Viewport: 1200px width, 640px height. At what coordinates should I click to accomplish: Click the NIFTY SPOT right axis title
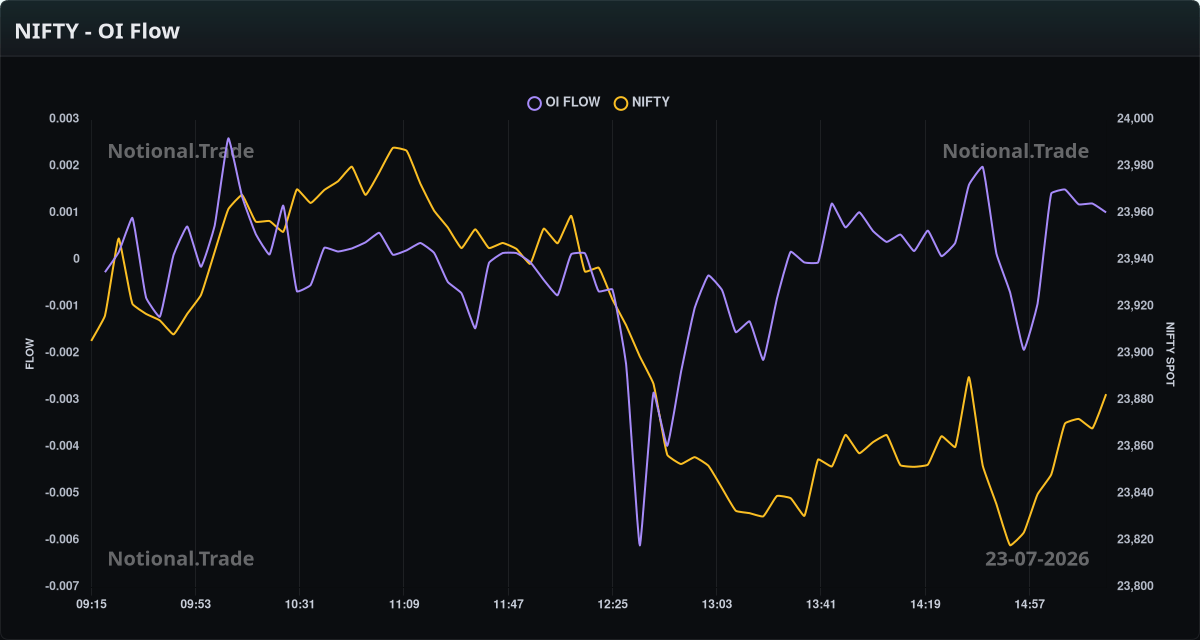(1170, 353)
